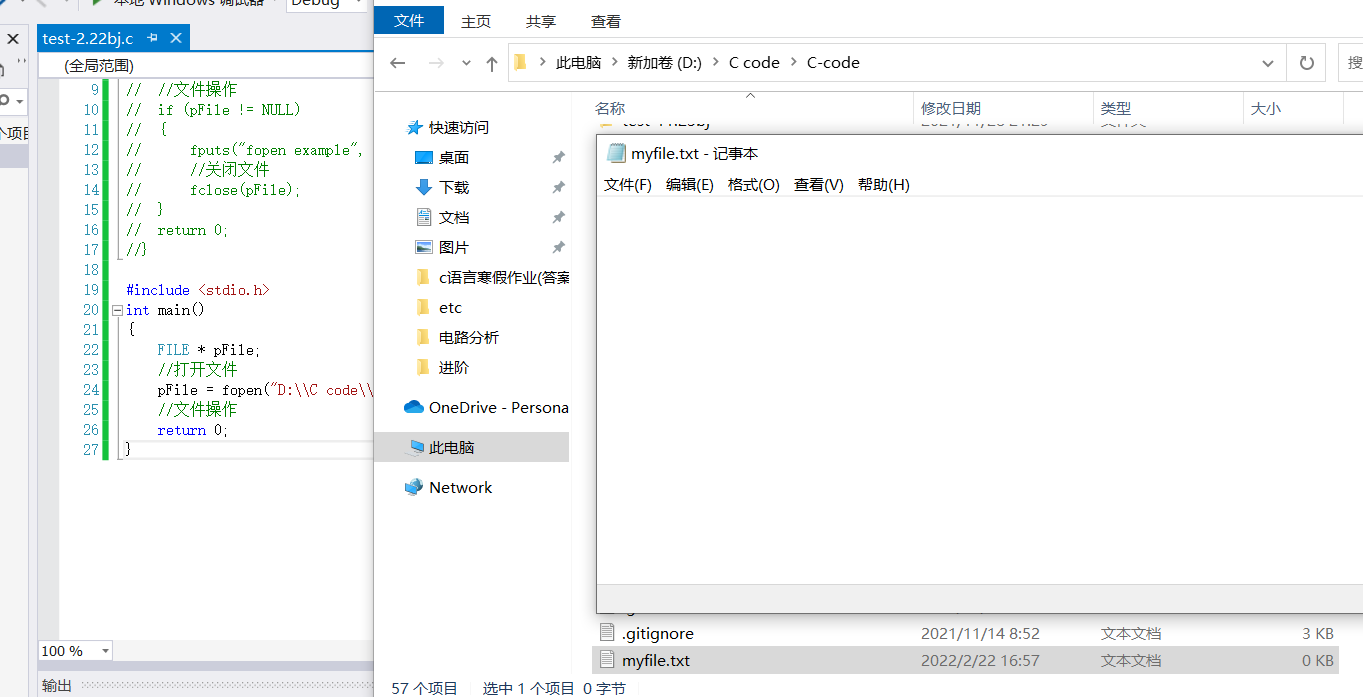1363x697 pixels.
Task: Expand the chevron after 新加卷 (D:)
Action: (x=716, y=63)
